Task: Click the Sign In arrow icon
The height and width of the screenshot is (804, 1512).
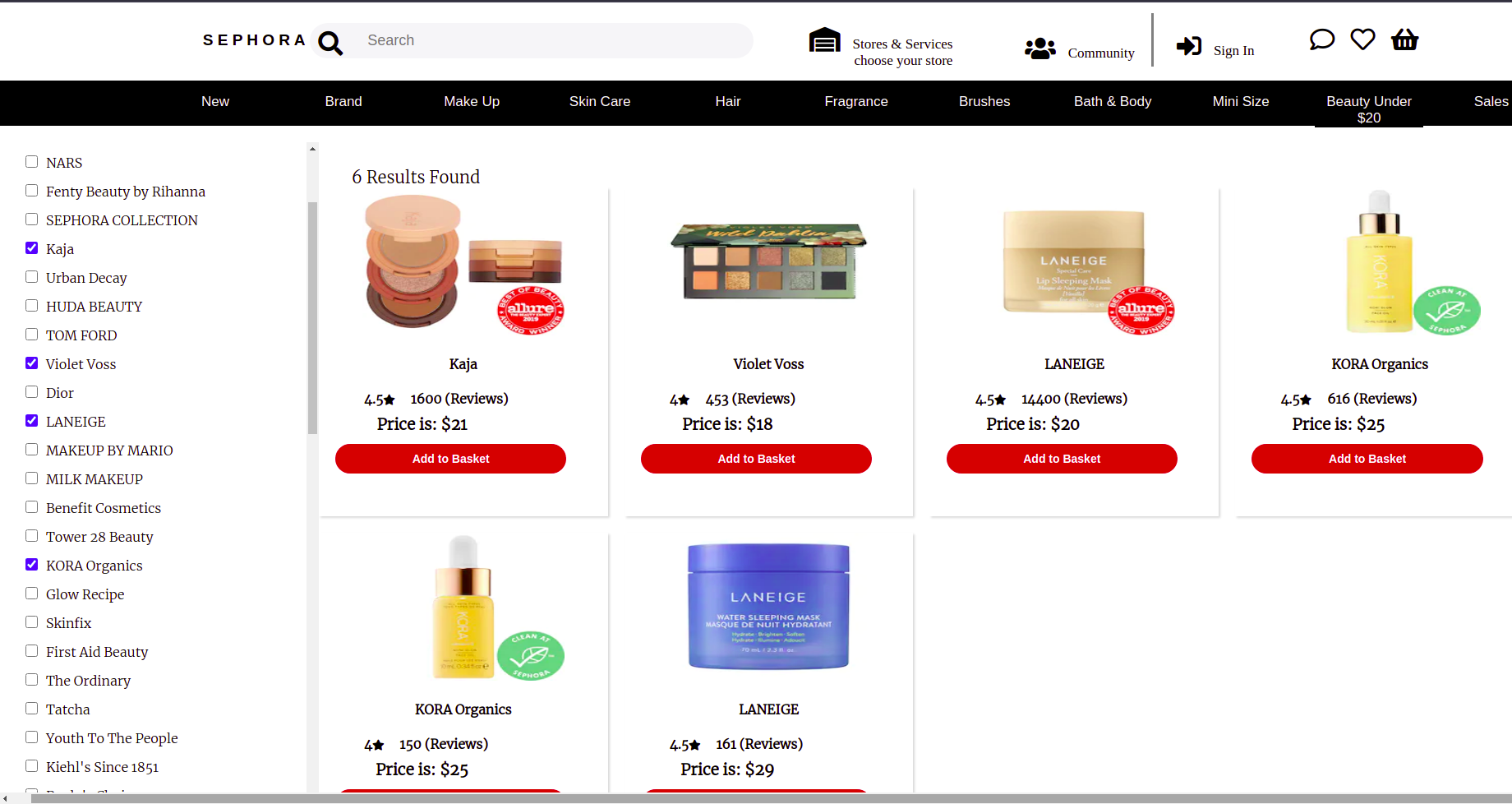Action: [1189, 46]
